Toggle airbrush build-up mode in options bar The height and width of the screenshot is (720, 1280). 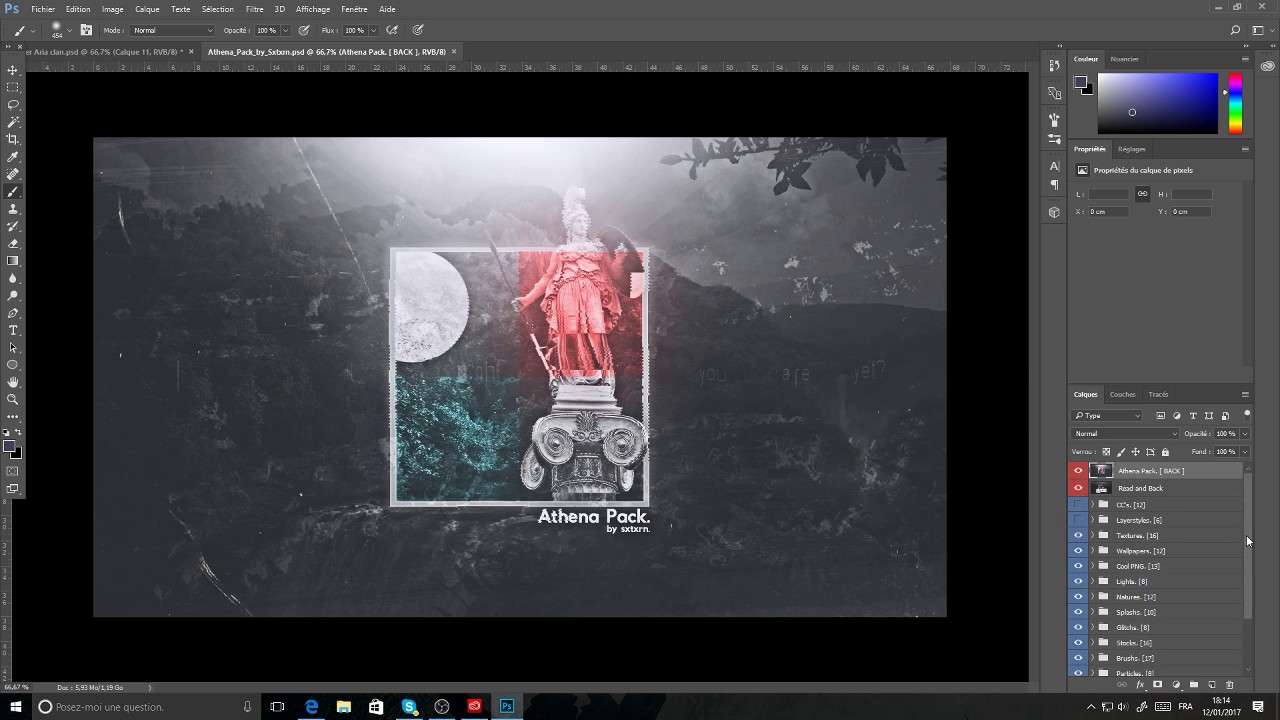tap(393, 30)
